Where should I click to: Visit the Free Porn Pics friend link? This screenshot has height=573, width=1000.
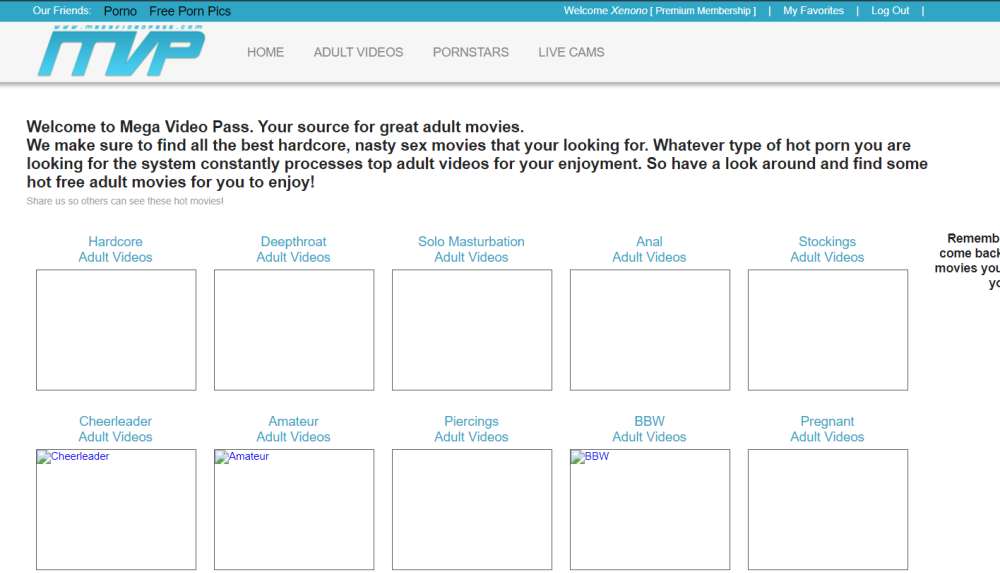[x=190, y=11]
